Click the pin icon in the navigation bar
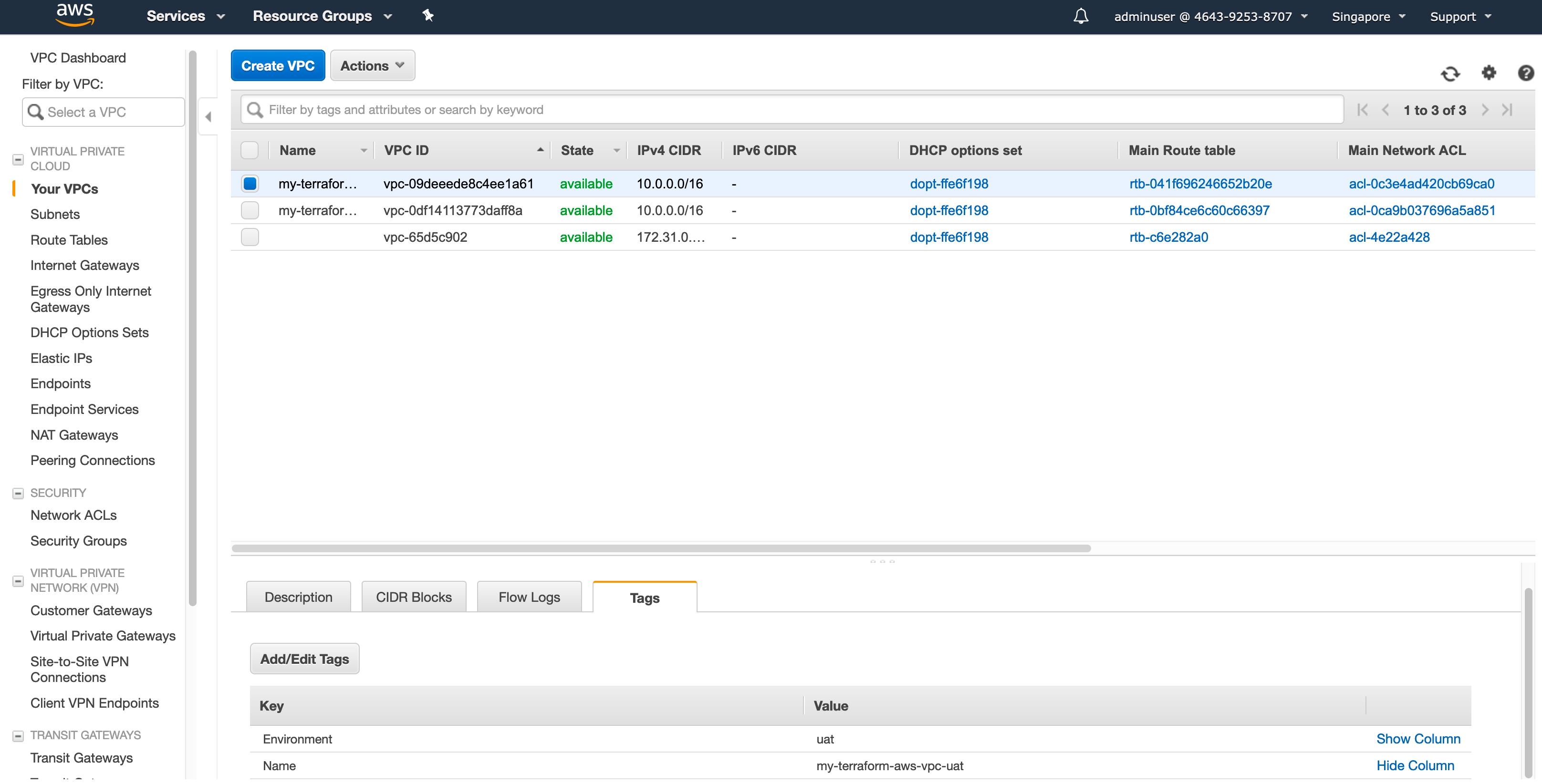The image size is (1542, 784). click(428, 16)
